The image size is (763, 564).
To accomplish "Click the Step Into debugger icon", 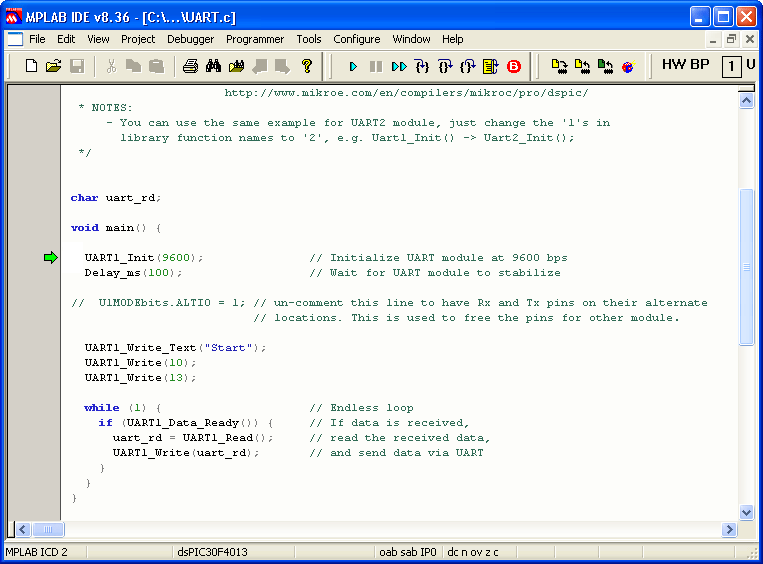I will click(x=422, y=66).
